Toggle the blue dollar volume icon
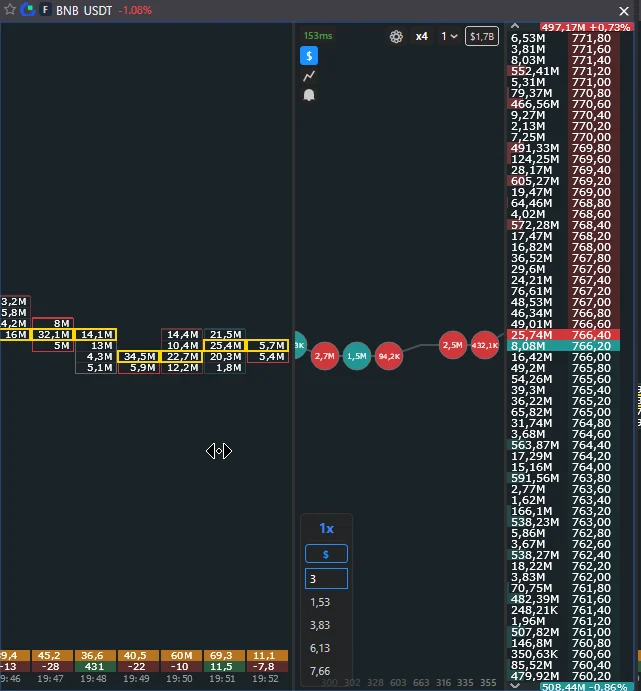This screenshot has width=641, height=691. point(309,56)
